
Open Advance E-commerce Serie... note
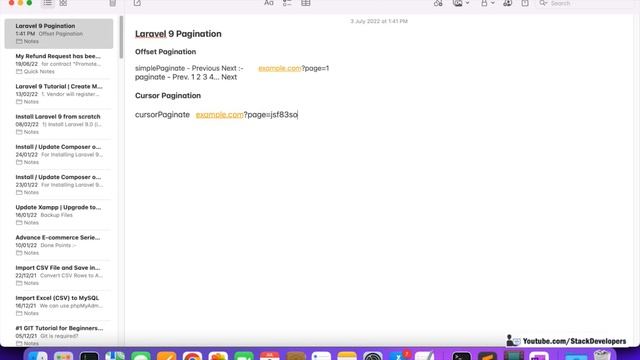pos(59,245)
